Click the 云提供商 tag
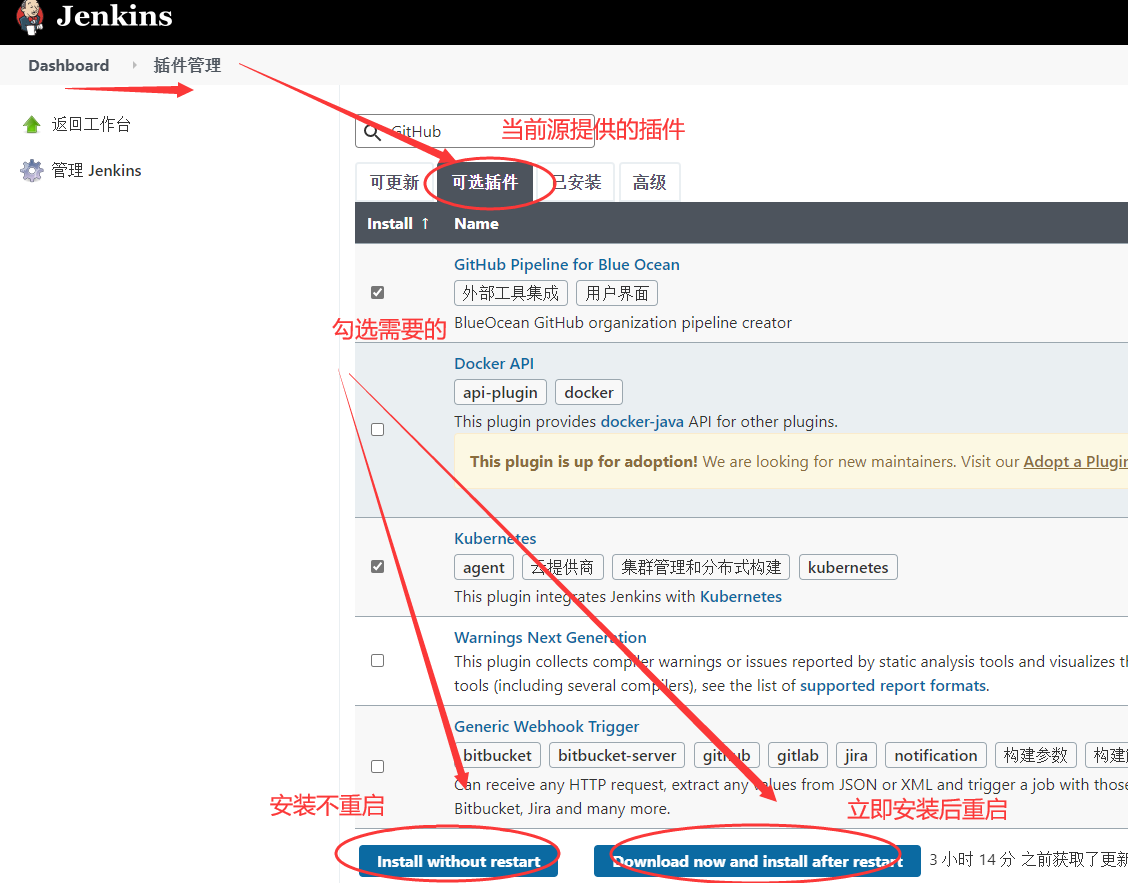 563,567
